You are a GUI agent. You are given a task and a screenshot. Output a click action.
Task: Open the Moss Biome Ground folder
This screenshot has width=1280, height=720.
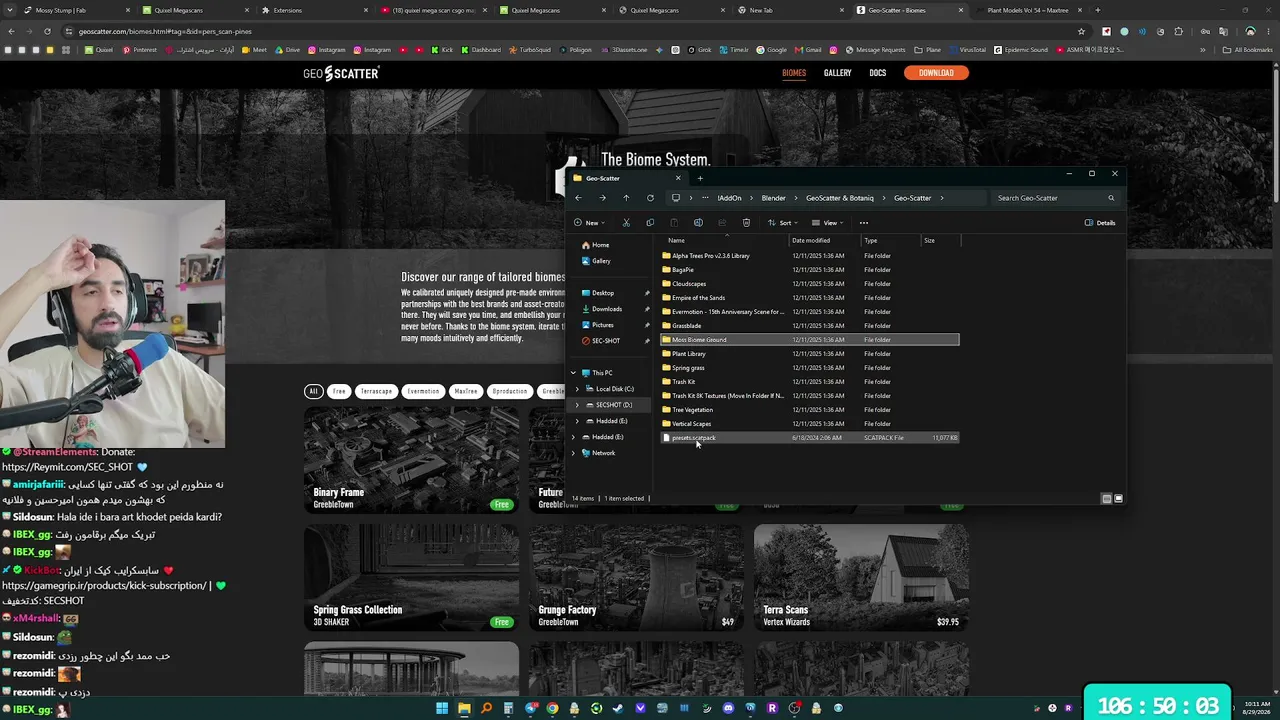[x=810, y=340]
